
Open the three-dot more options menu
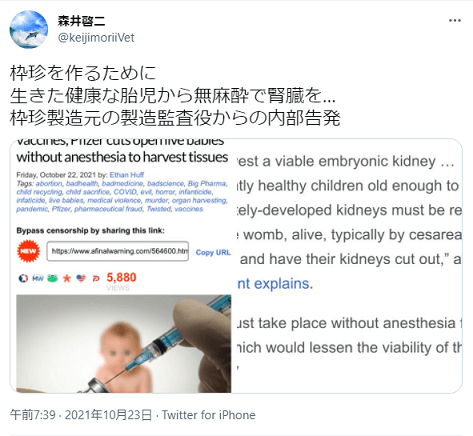click(x=455, y=21)
